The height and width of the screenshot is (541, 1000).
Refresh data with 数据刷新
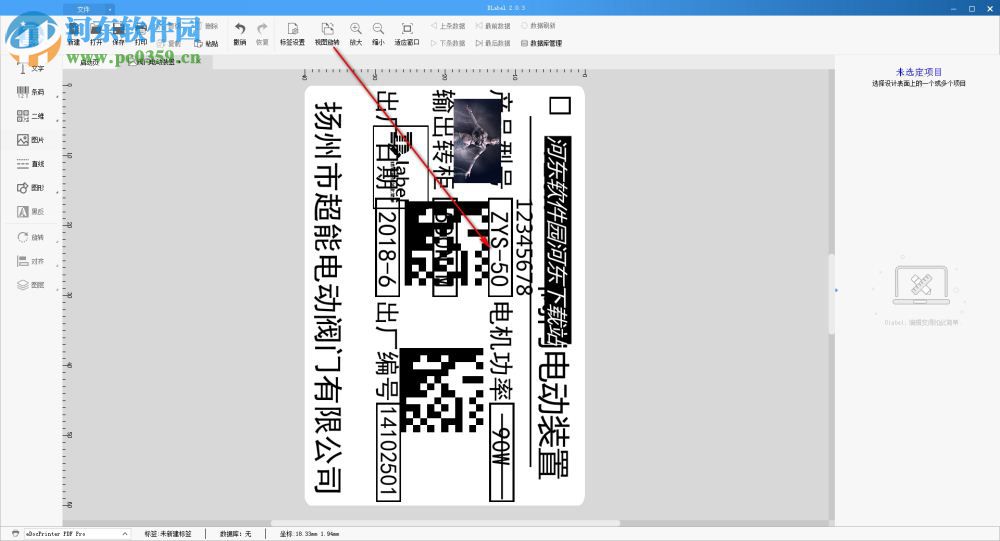[538, 26]
